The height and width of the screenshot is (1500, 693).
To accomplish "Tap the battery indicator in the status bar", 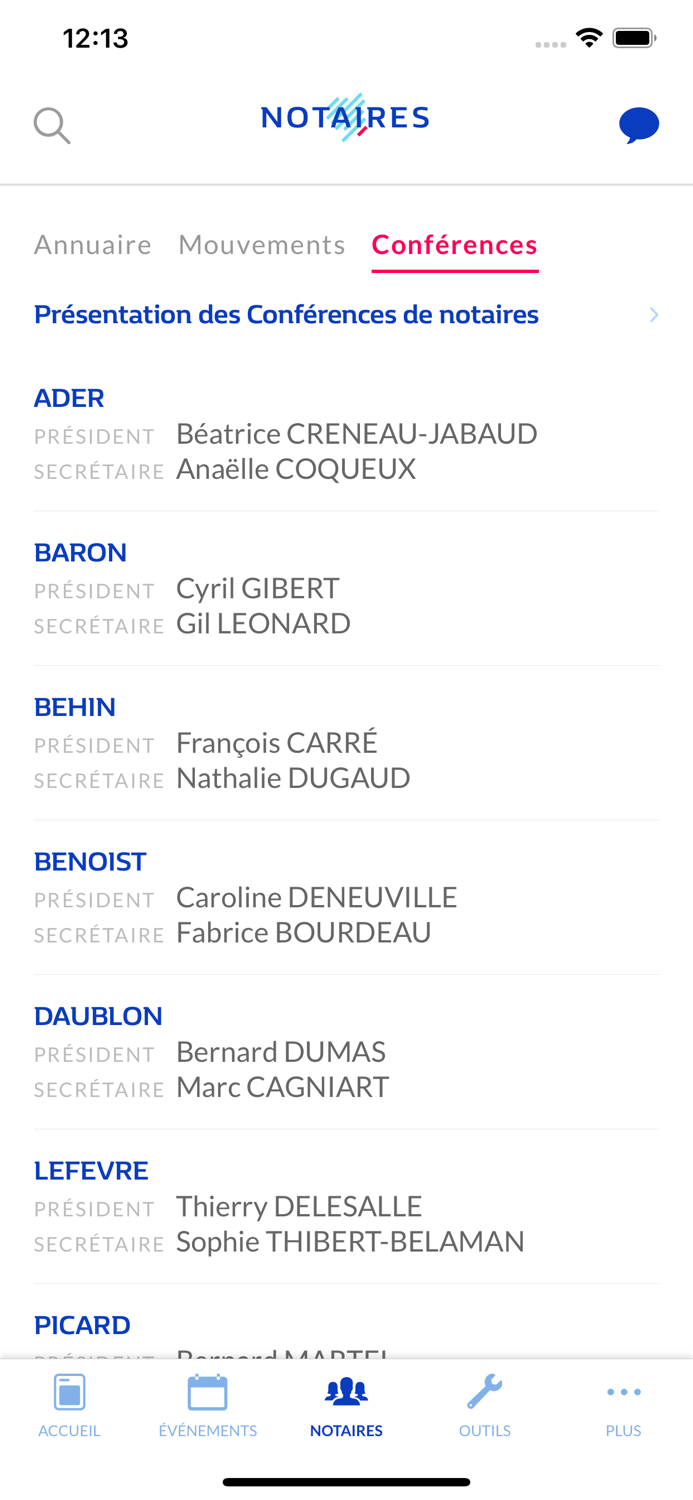I will click(x=638, y=36).
